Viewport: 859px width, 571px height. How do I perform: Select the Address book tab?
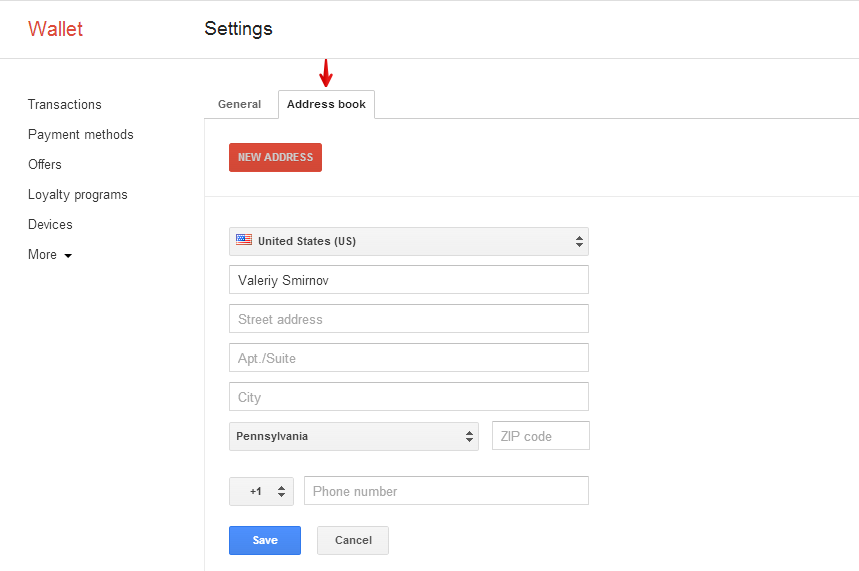point(326,104)
